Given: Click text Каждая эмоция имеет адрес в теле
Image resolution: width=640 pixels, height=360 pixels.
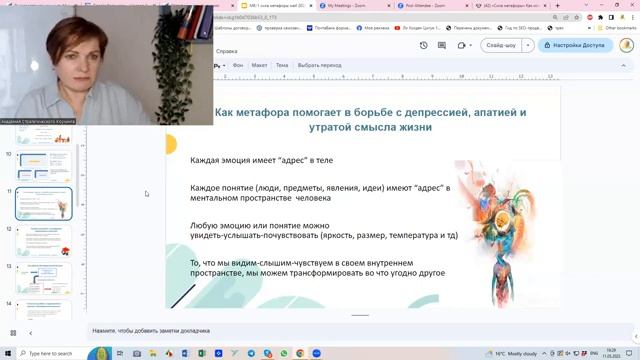Looking at the screenshot, I should (x=261, y=160).
